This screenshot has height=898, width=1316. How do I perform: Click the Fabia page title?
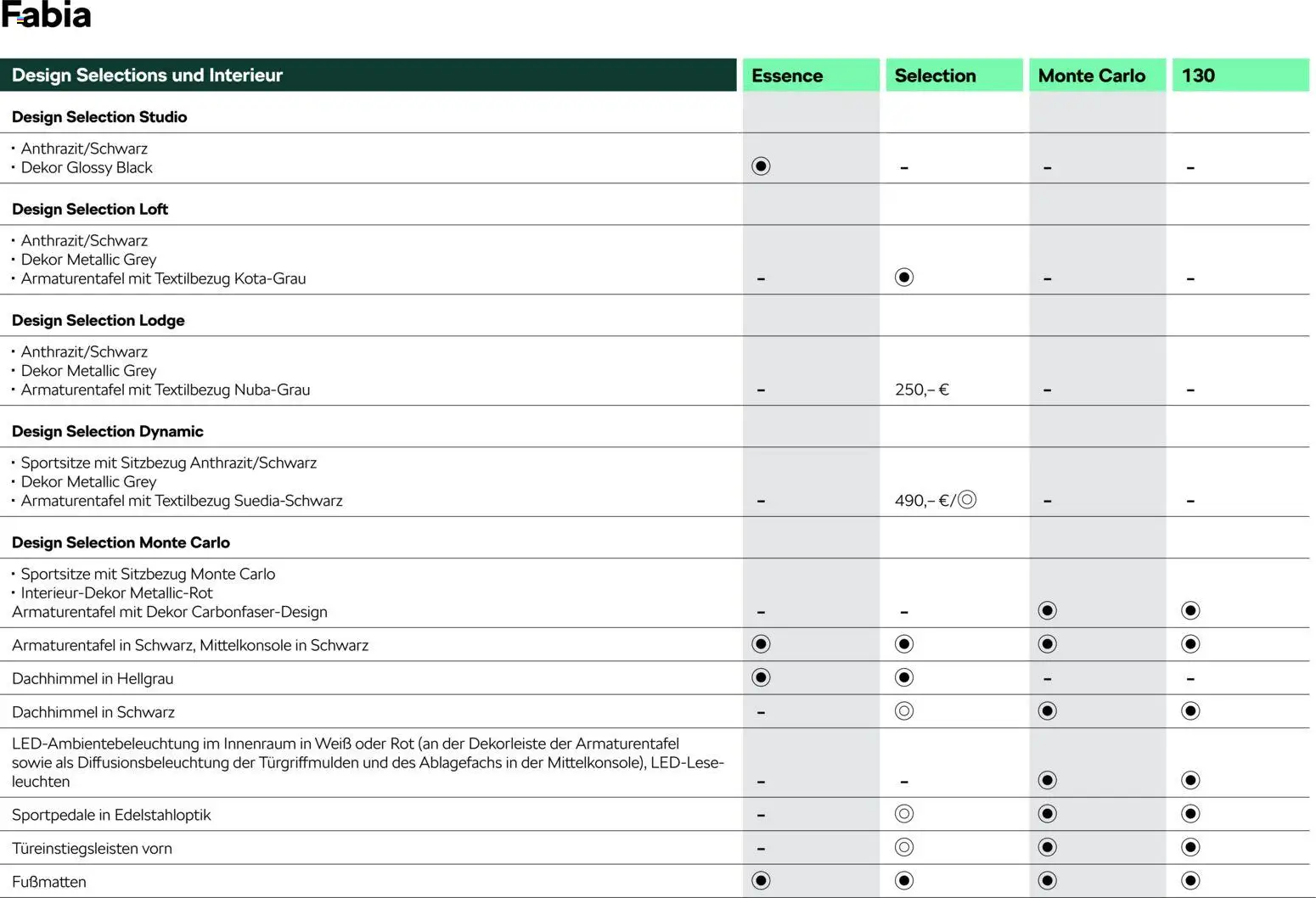coord(46,15)
